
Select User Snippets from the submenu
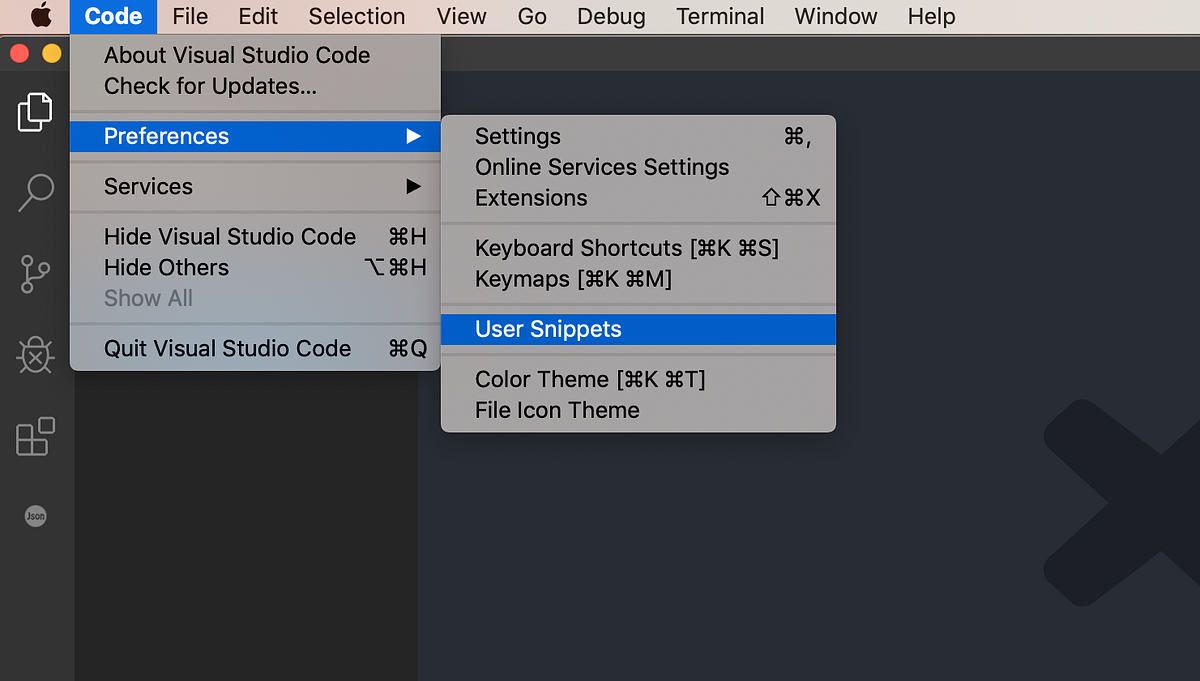coord(547,329)
